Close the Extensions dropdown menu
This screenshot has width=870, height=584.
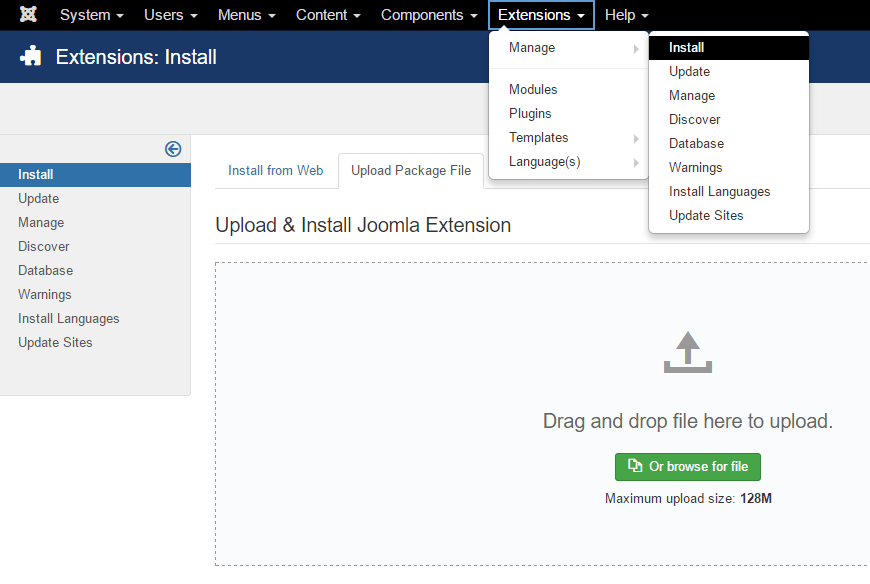[x=541, y=15]
